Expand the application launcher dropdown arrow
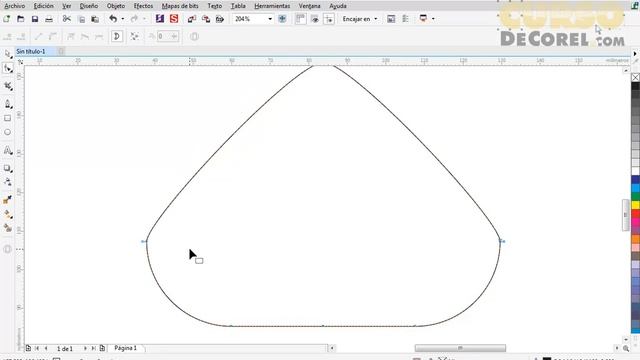 433,19
